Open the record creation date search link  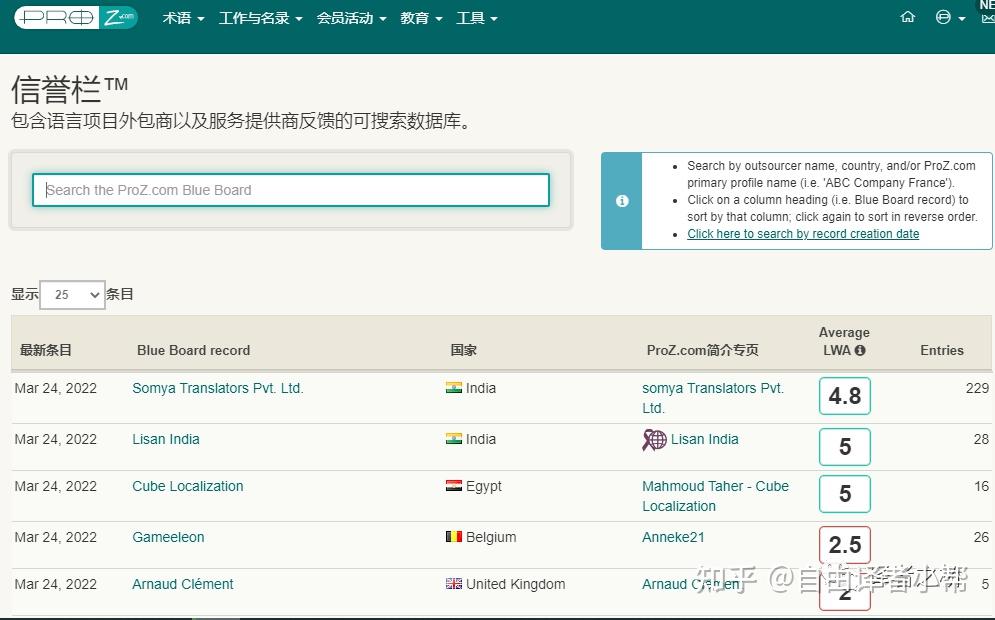[x=803, y=233]
